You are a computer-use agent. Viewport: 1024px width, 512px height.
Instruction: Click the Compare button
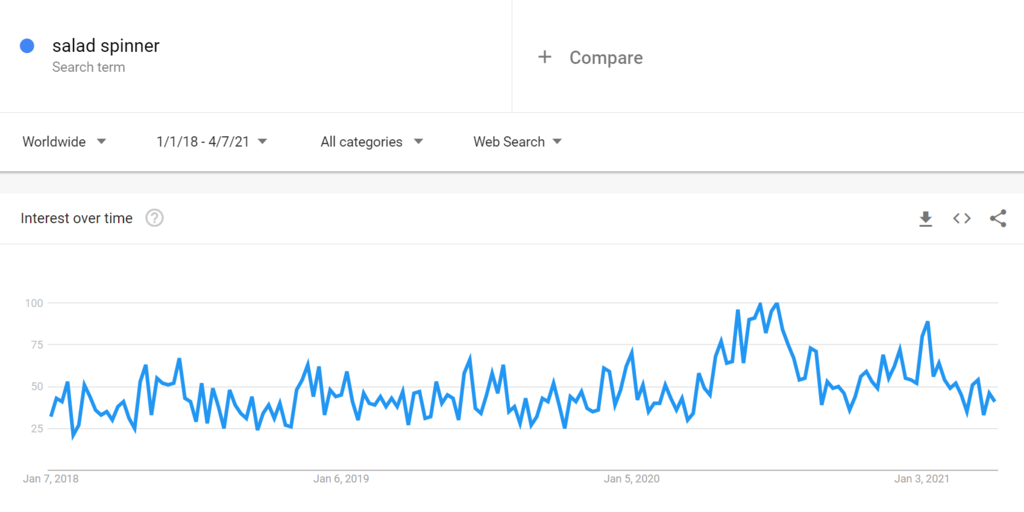(605, 58)
